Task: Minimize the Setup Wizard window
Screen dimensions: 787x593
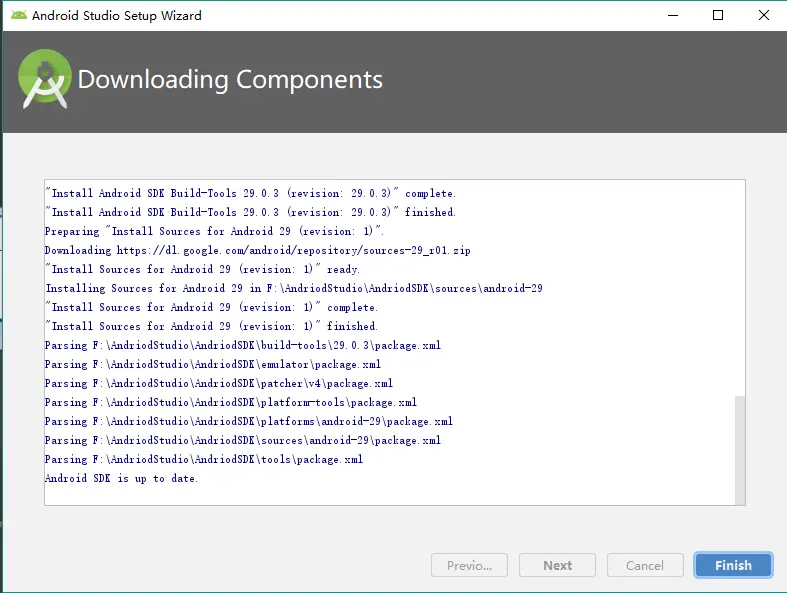Action: tap(673, 16)
